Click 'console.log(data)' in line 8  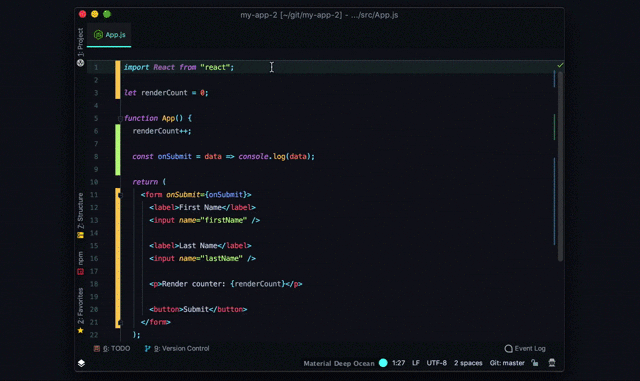pos(276,156)
